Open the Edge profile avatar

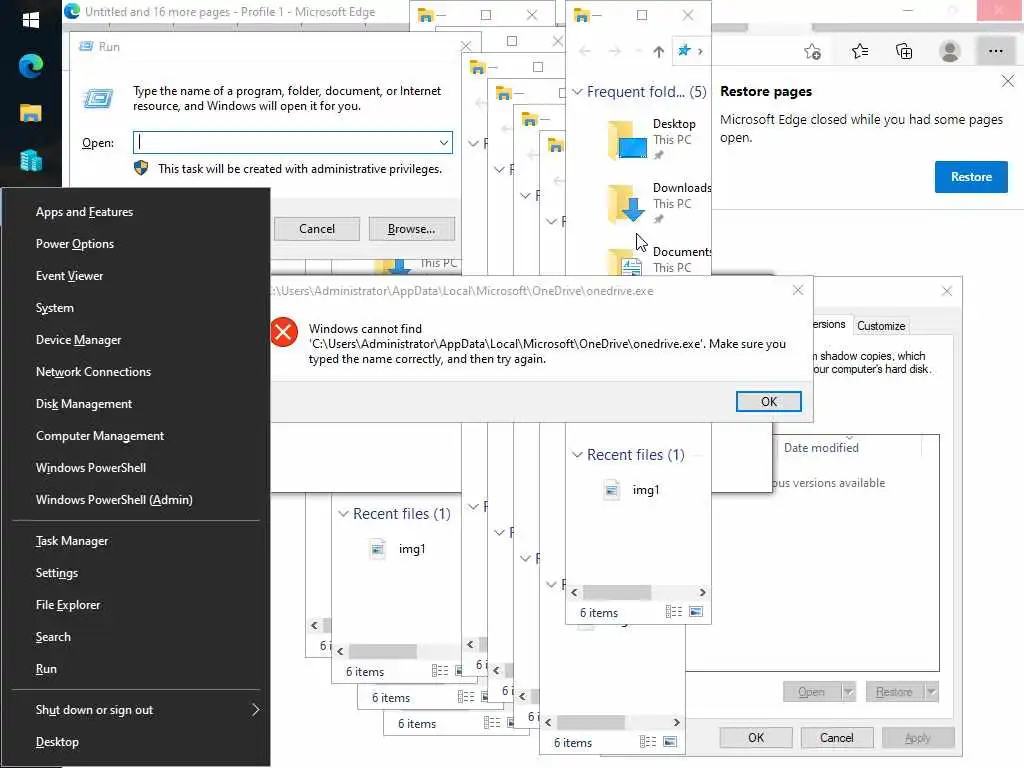tap(950, 51)
